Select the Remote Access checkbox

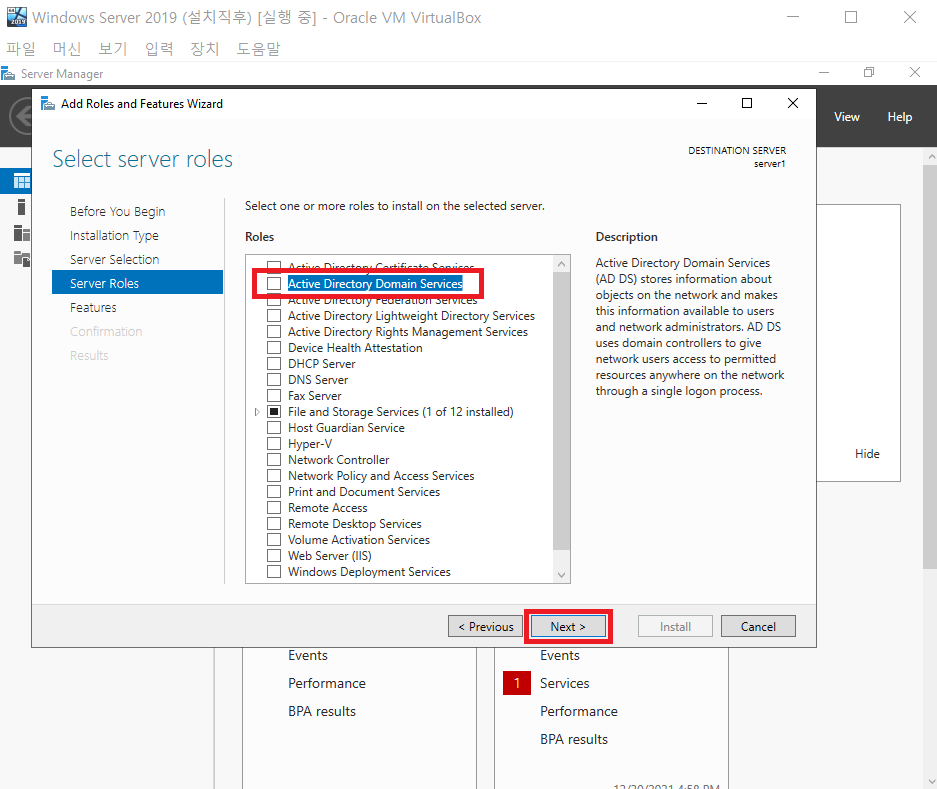click(274, 507)
